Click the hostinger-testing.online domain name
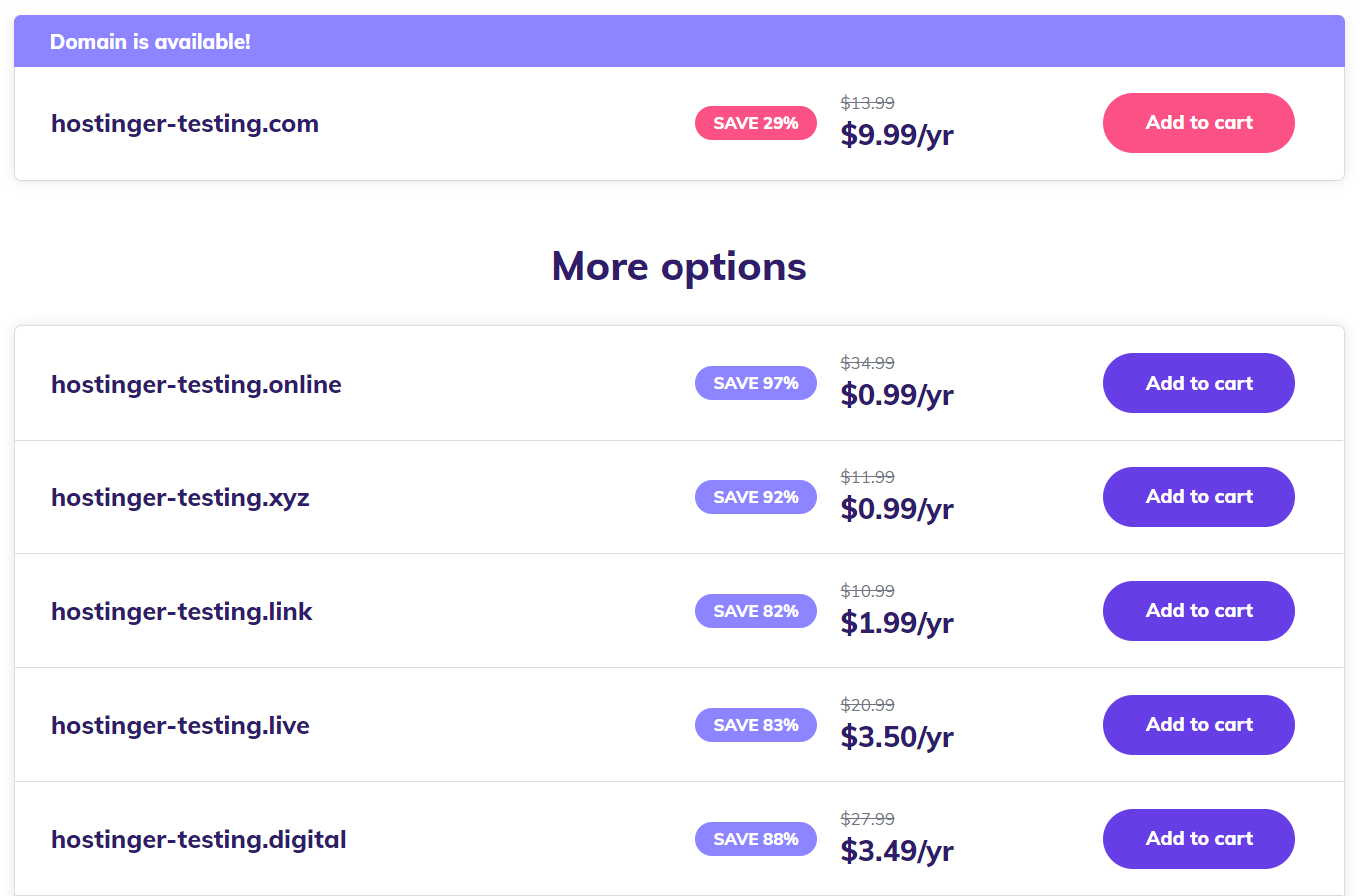The height and width of the screenshot is (896, 1360). click(196, 385)
